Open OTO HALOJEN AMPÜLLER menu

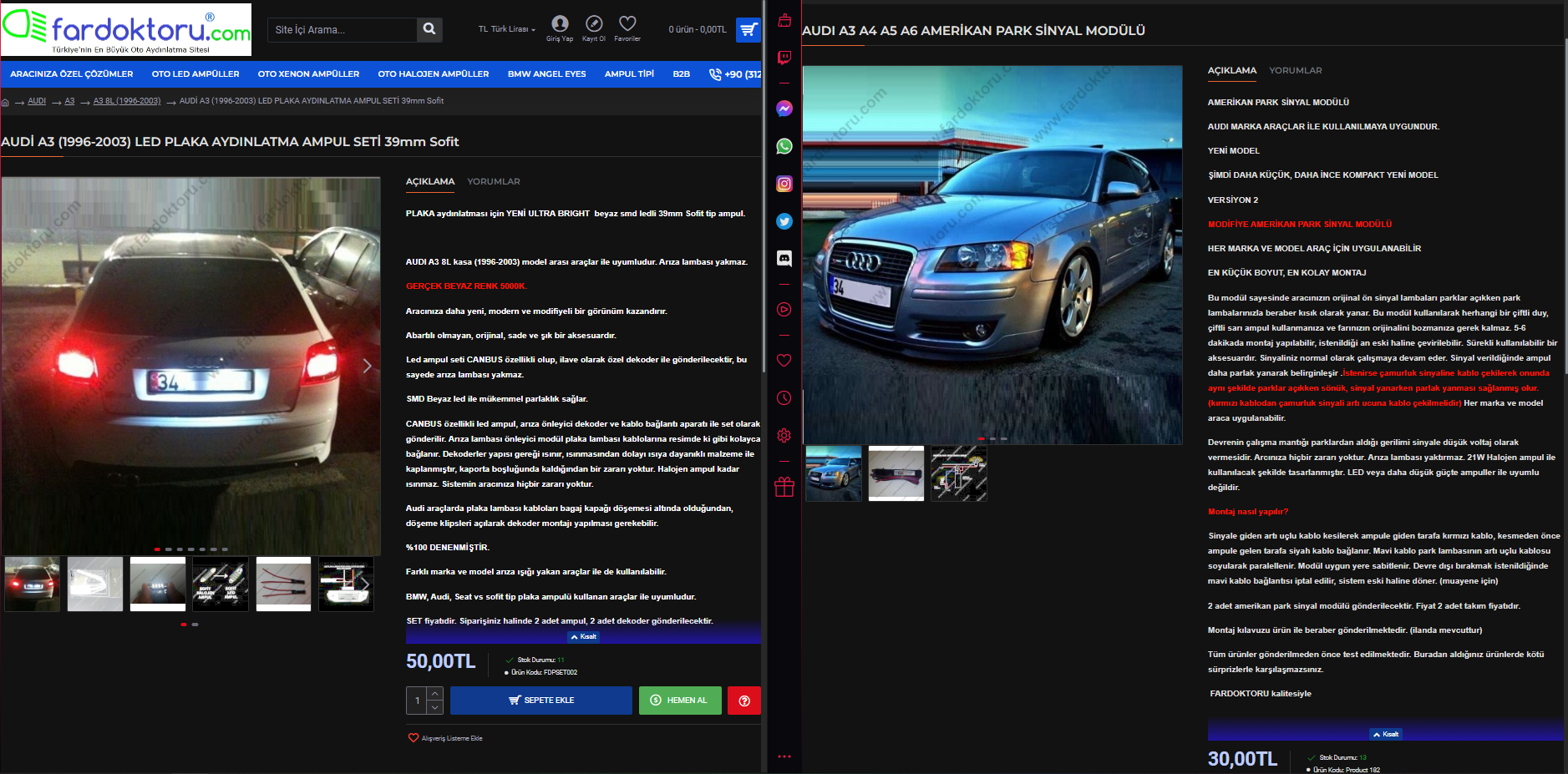click(x=434, y=74)
